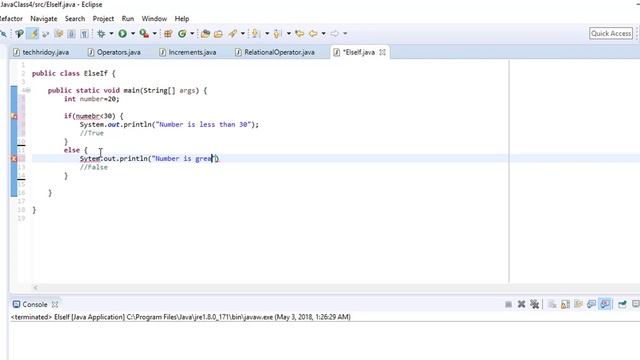Click the Back navigation arrow

pyautogui.click(x=313, y=33)
